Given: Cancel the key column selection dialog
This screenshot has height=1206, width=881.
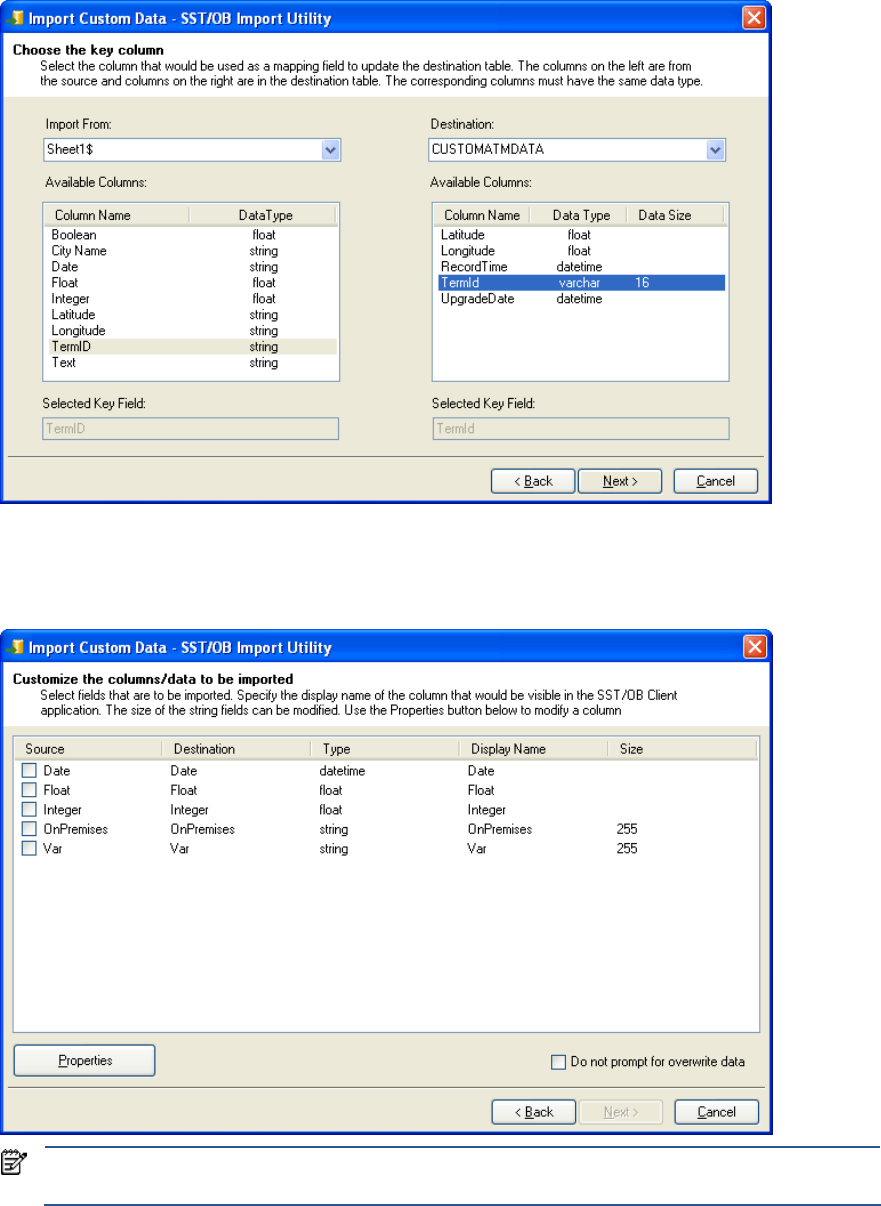Looking at the screenshot, I should (715, 481).
